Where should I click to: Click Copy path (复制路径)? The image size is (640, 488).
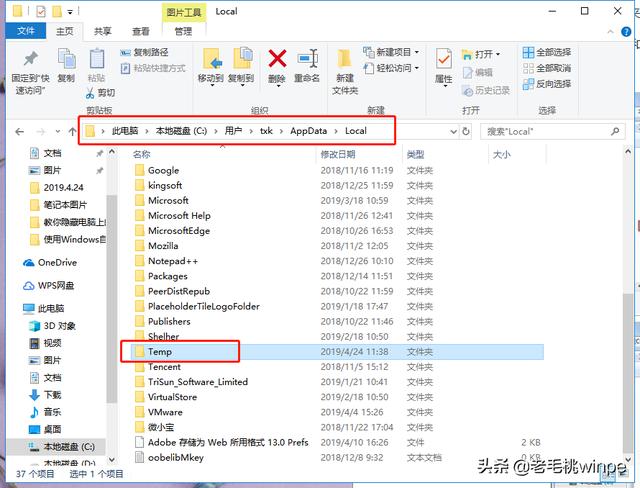pos(144,52)
